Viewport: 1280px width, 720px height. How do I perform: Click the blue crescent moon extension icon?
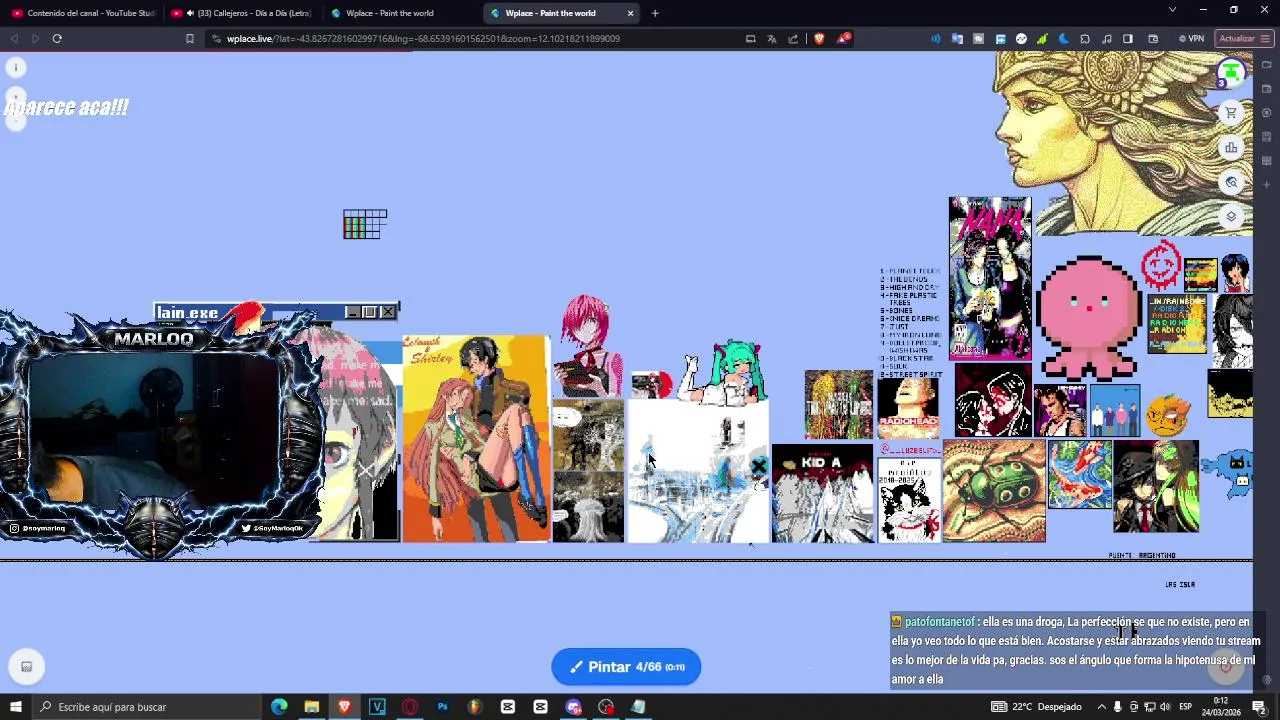coord(1063,39)
